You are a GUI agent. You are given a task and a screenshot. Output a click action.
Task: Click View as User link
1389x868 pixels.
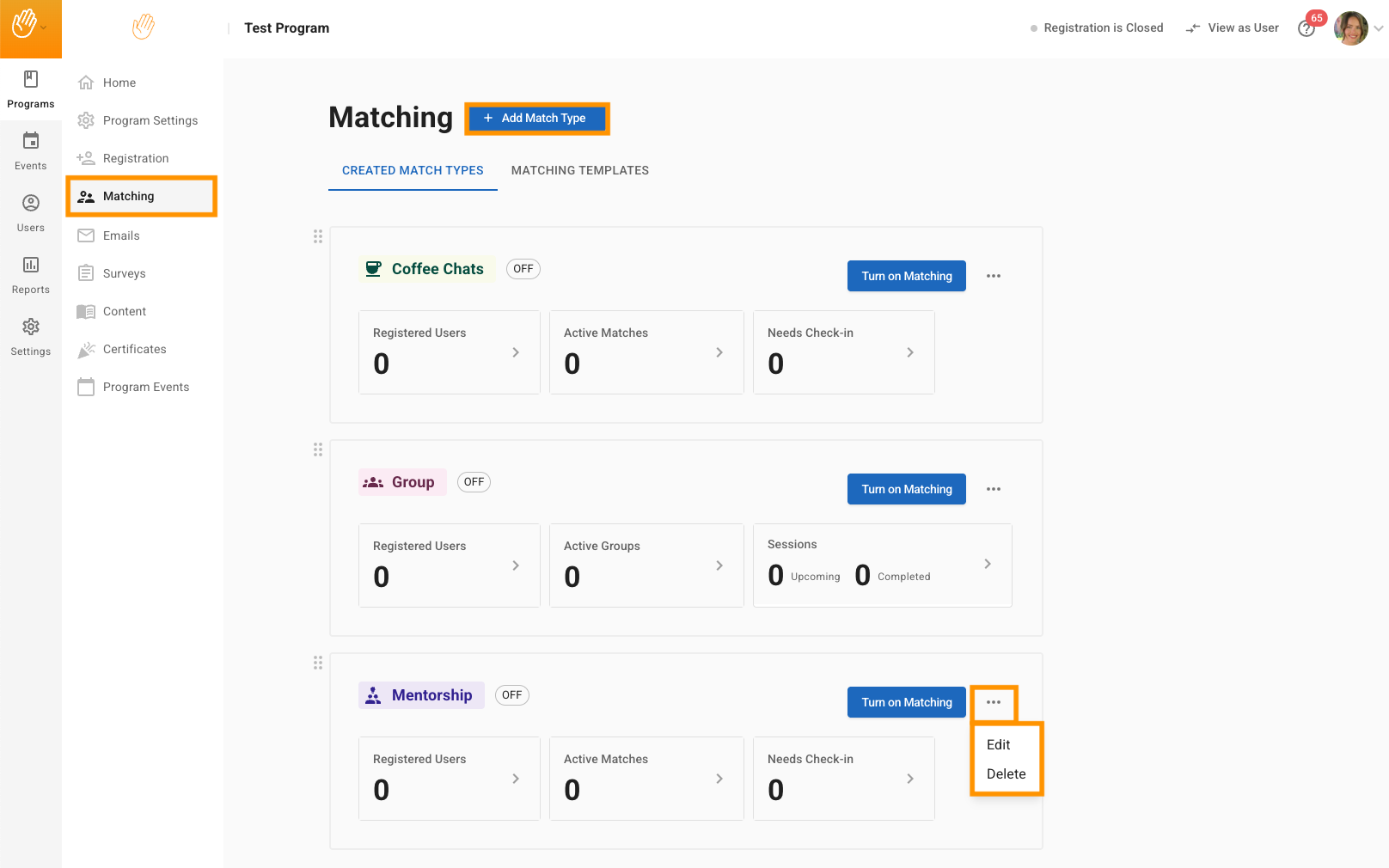click(1233, 28)
